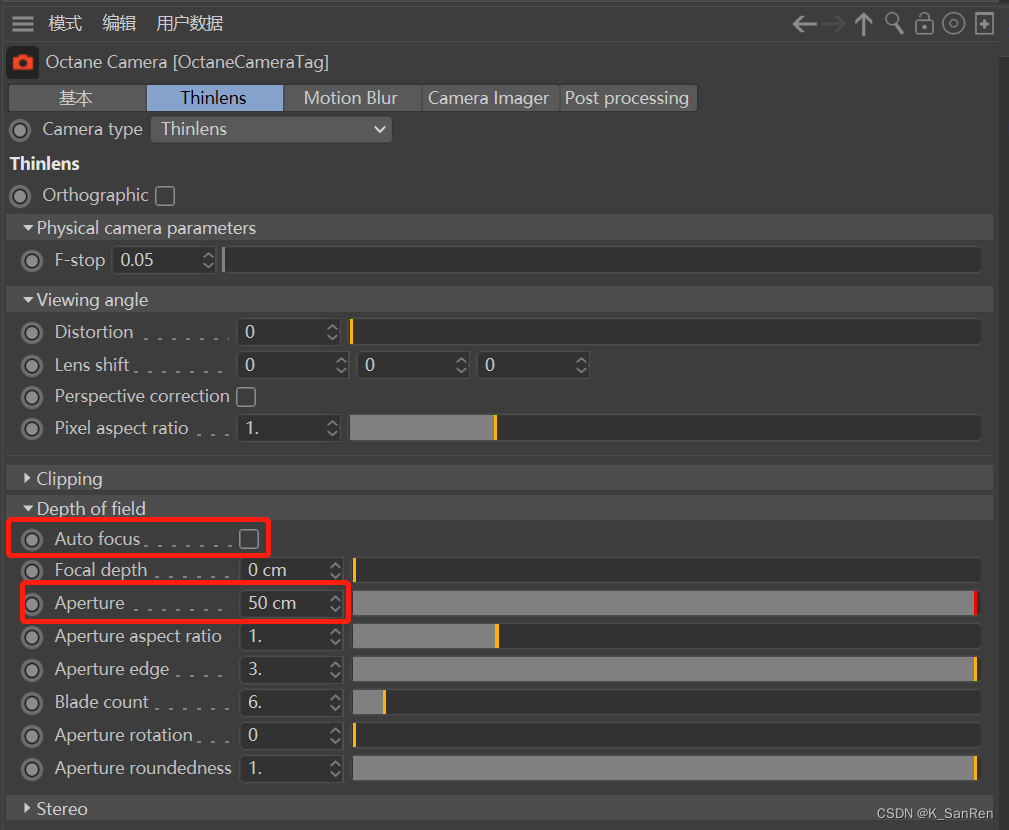Click keyframe dot beside Camera type
This screenshot has width=1009, height=830.
[x=20, y=131]
